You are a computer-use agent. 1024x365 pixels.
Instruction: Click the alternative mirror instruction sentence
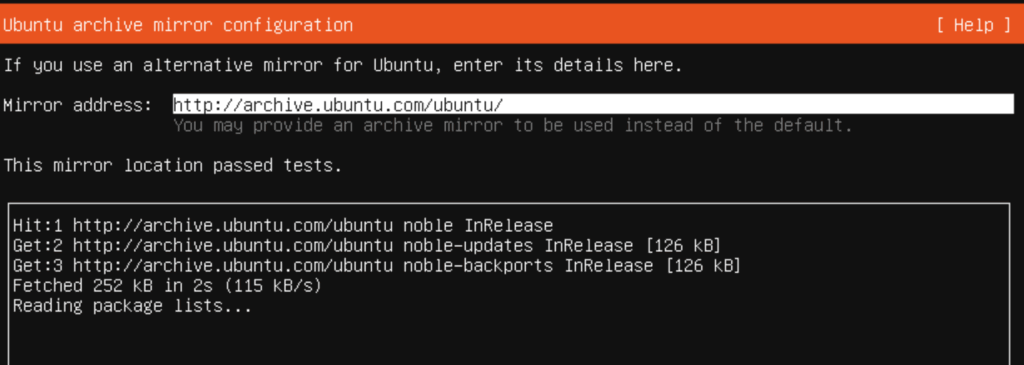tap(343, 65)
